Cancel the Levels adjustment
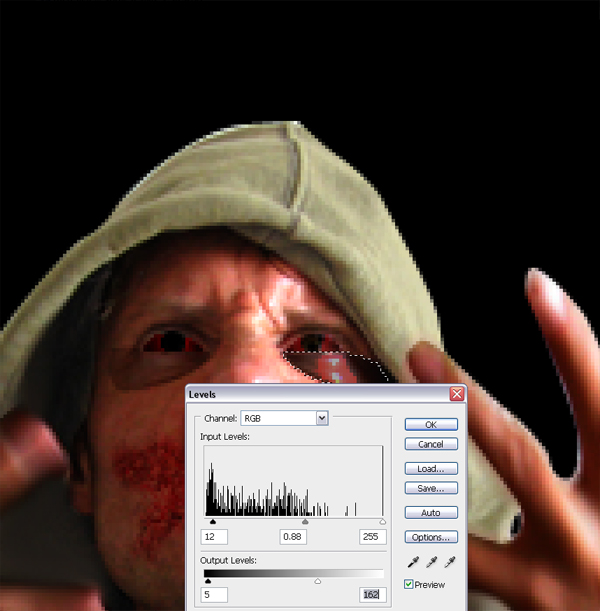Image resolution: width=600 pixels, height=611 pixels. pos(431,444)
